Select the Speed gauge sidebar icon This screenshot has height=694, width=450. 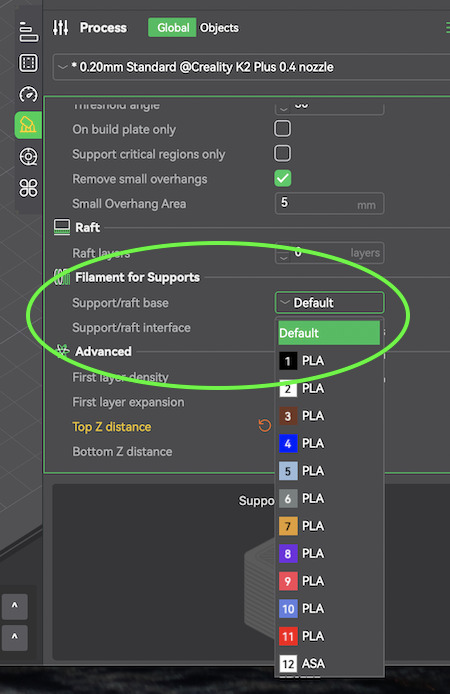pyautogui.click(x=28, y=94)
